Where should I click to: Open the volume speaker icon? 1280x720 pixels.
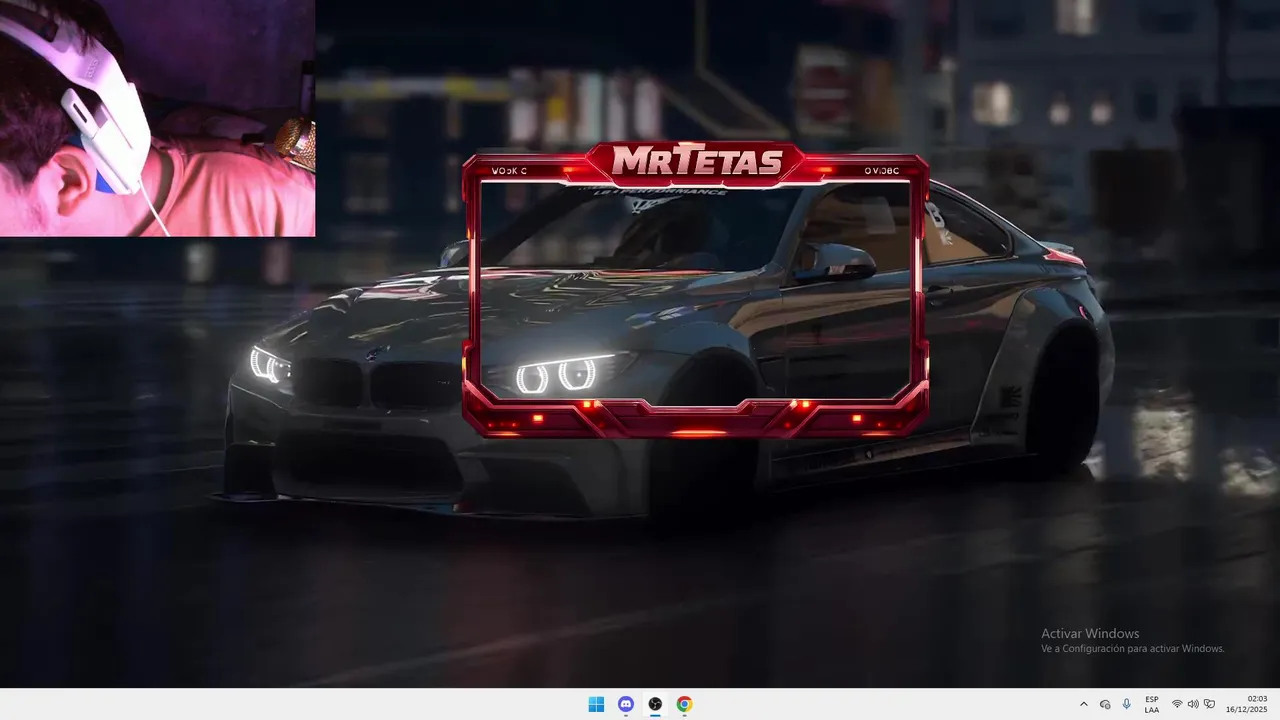click(x=1193, y=704)
